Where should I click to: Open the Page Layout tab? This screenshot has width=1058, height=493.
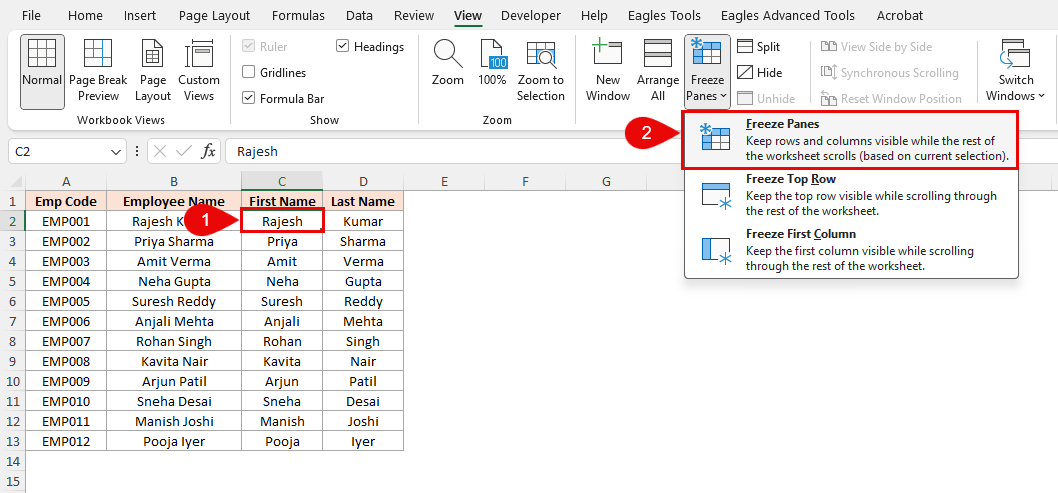point(214,16)
